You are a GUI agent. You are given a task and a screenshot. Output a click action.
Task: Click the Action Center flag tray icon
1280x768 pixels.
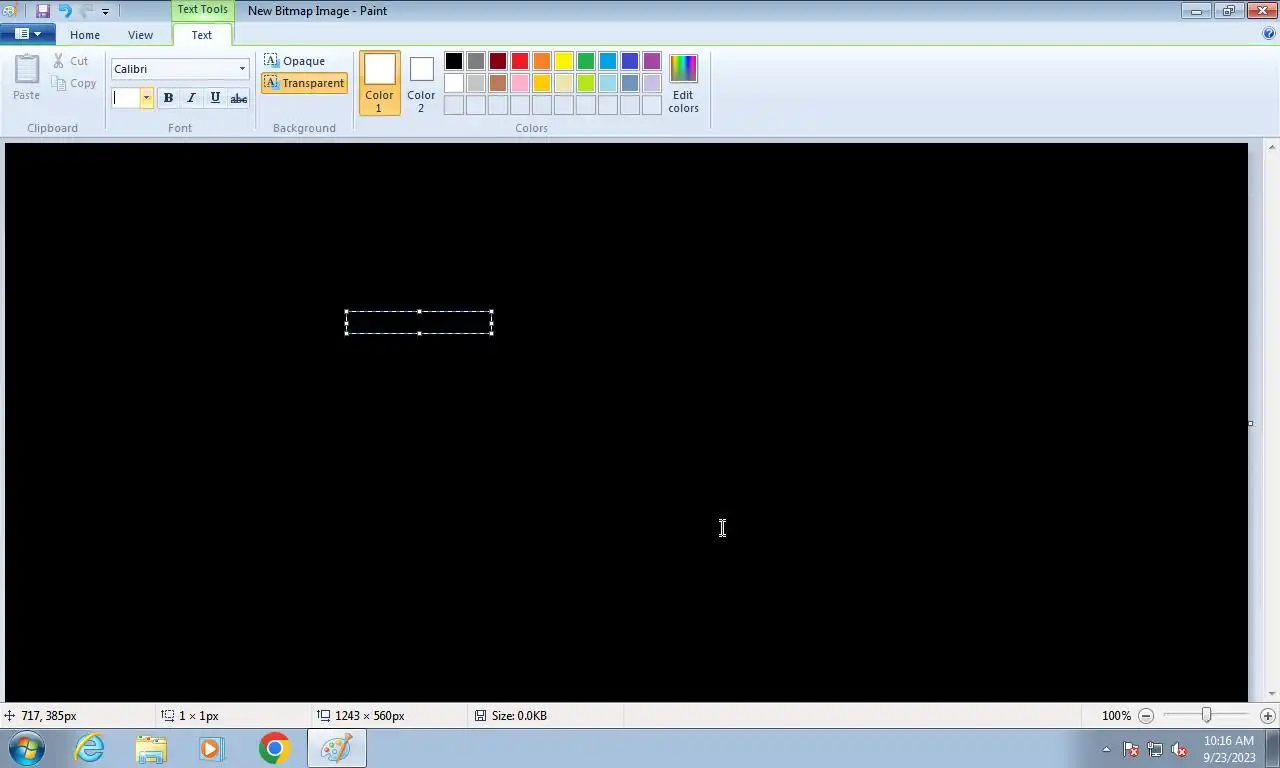(x=1131, y=749)
